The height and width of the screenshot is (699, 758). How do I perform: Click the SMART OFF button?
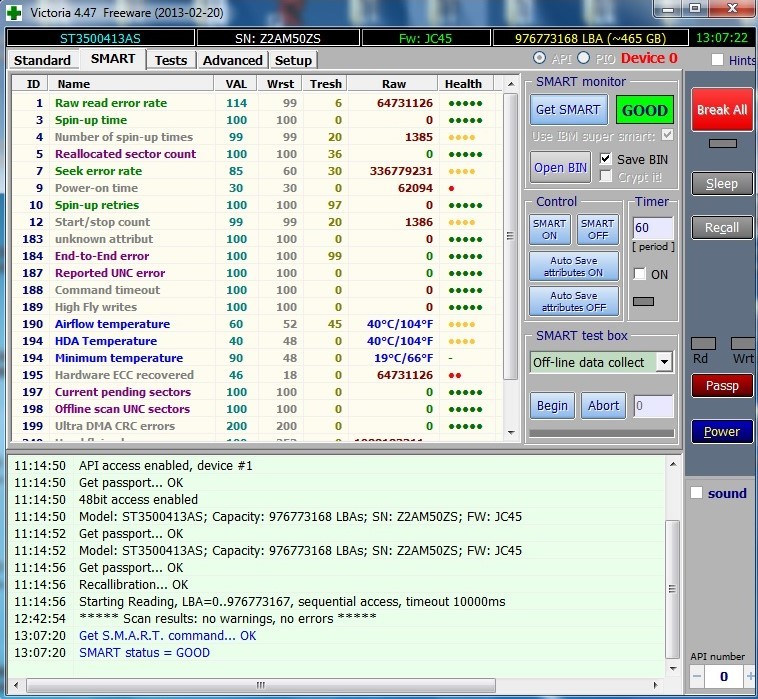click(598, 230)
